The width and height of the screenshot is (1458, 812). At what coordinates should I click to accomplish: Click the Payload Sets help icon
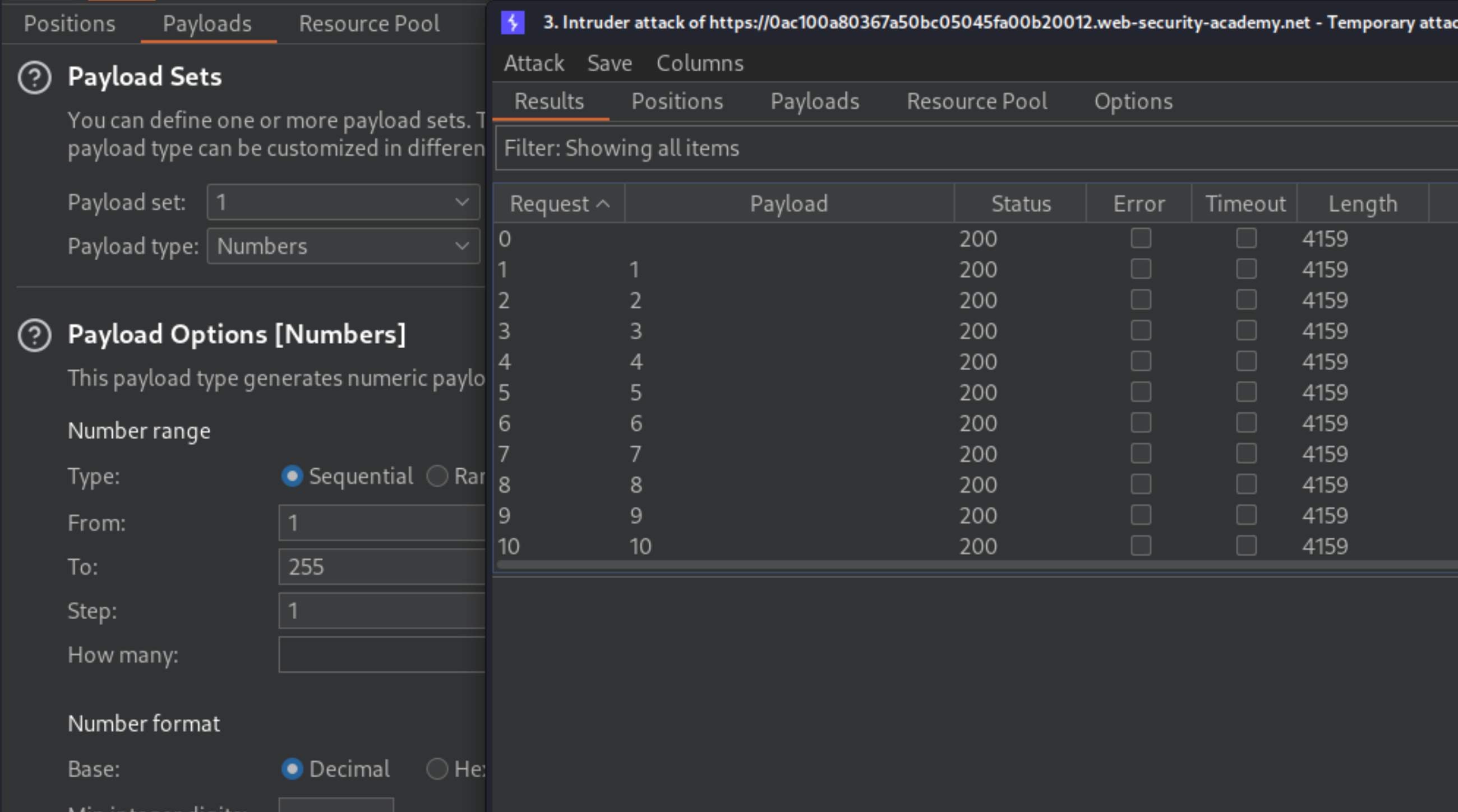pos(35,77)
